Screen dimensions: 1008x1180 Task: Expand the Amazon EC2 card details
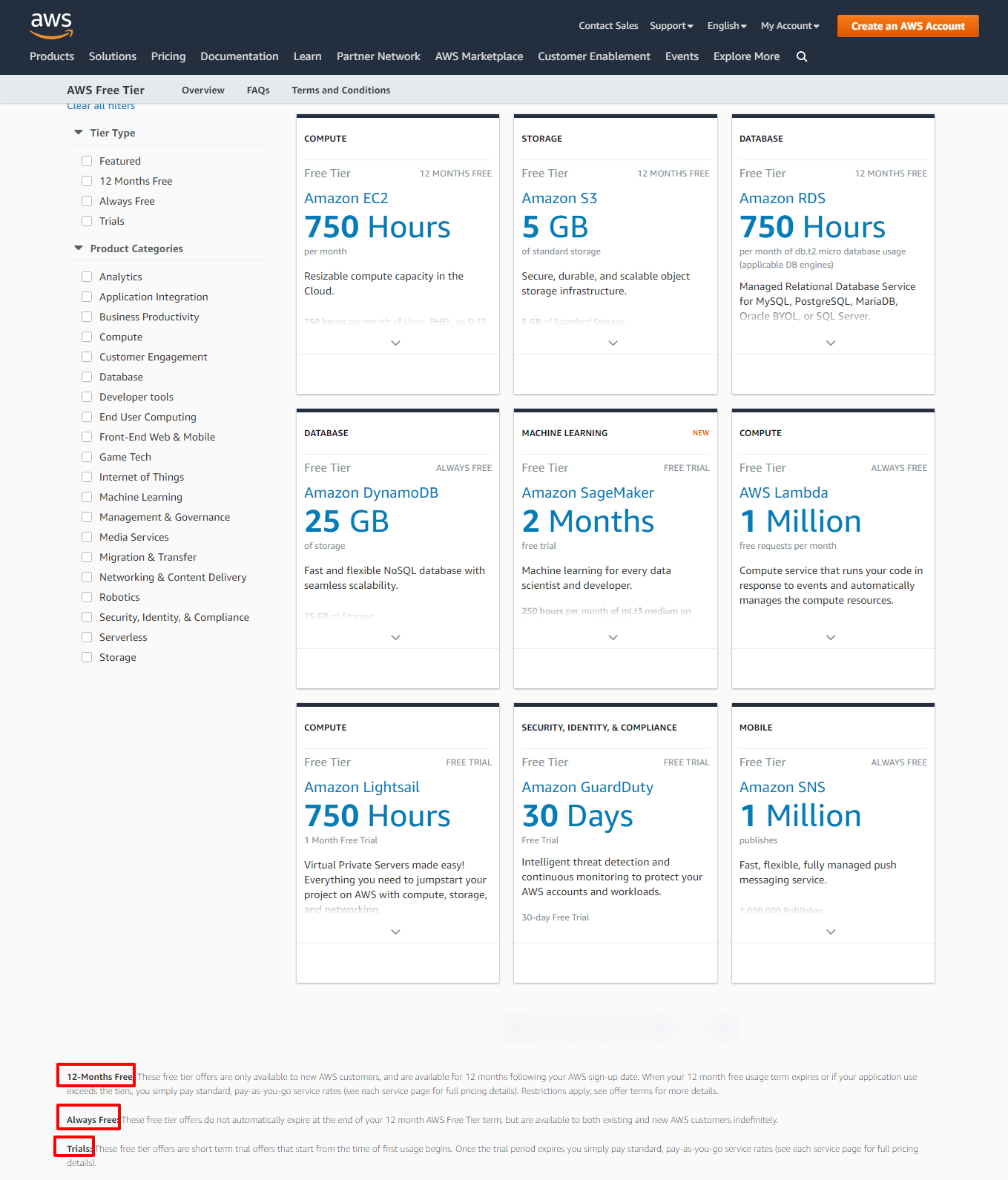(x=395, y=343)
